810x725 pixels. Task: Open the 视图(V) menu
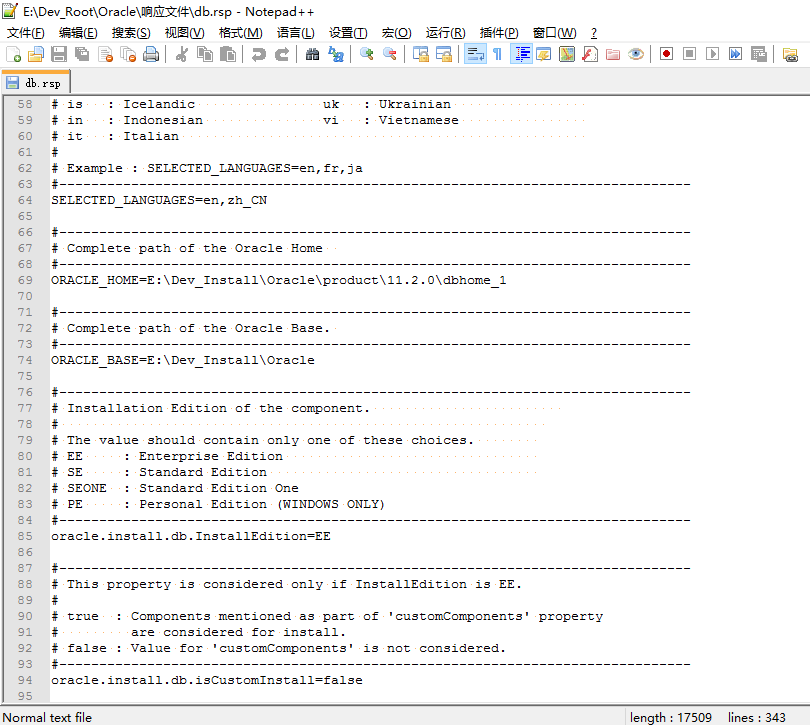click(x=184, y=33)
